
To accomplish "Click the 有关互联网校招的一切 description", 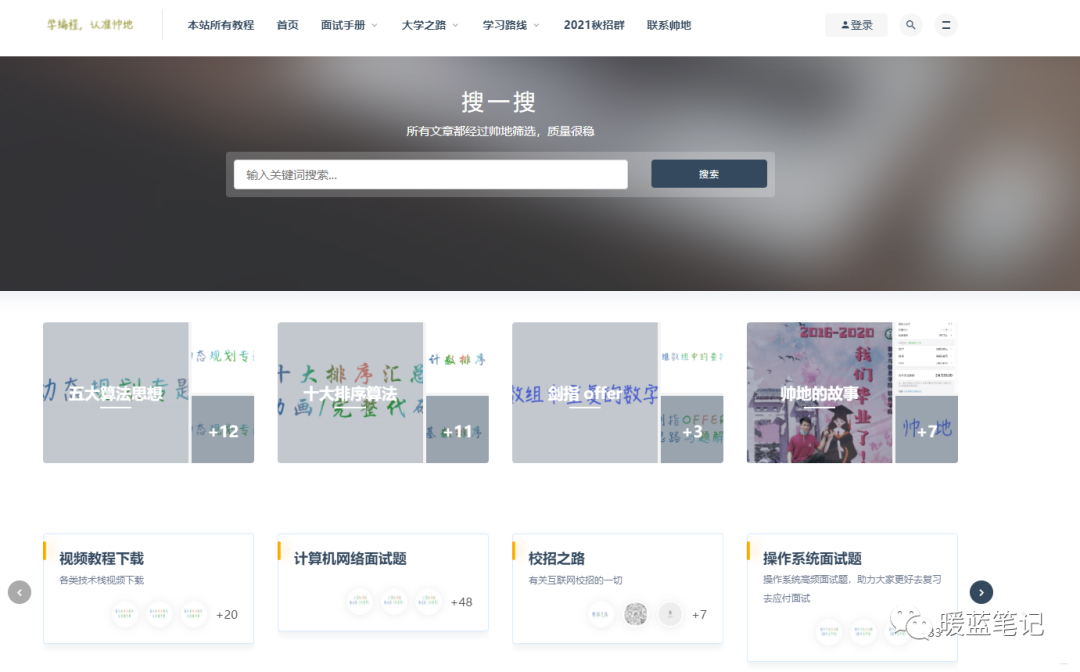I will [x=575, y=580].
